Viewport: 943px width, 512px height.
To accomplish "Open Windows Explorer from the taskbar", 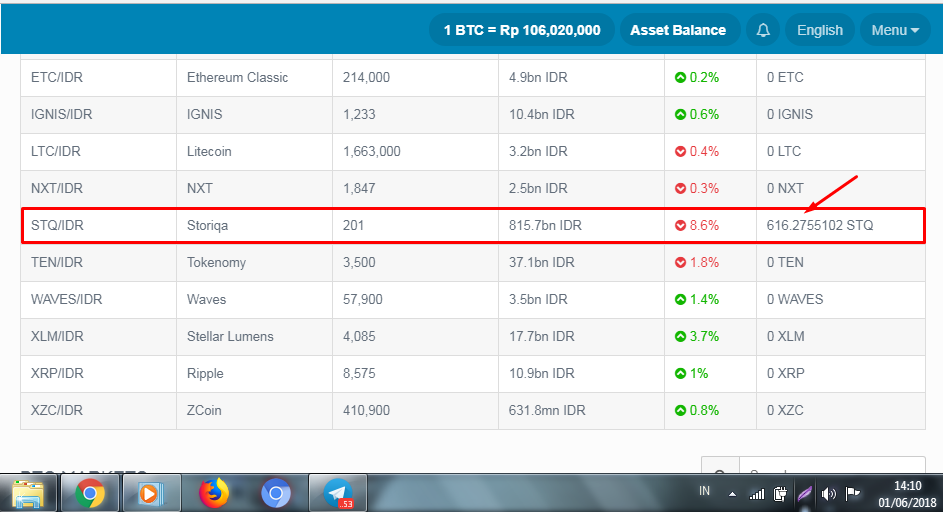I will pos(28,493).
